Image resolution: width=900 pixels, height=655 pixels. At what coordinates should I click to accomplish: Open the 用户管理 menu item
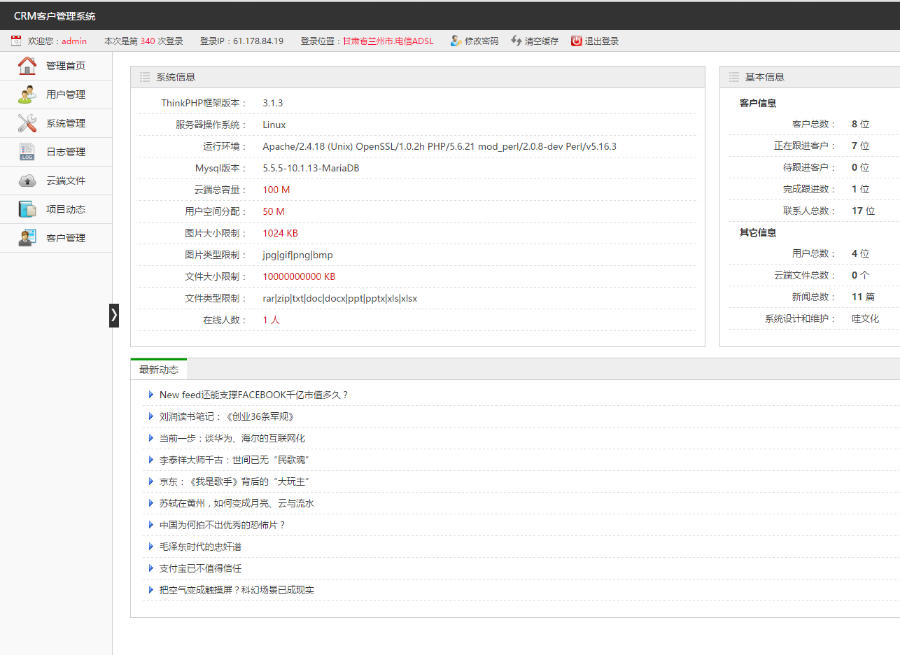tap(56, 95)
